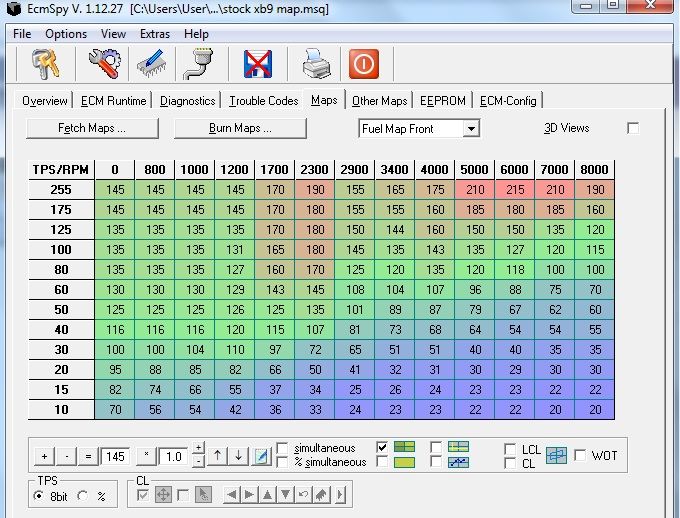
Task: Tick the simultaneous checkbox
Action: coord(282,448)
